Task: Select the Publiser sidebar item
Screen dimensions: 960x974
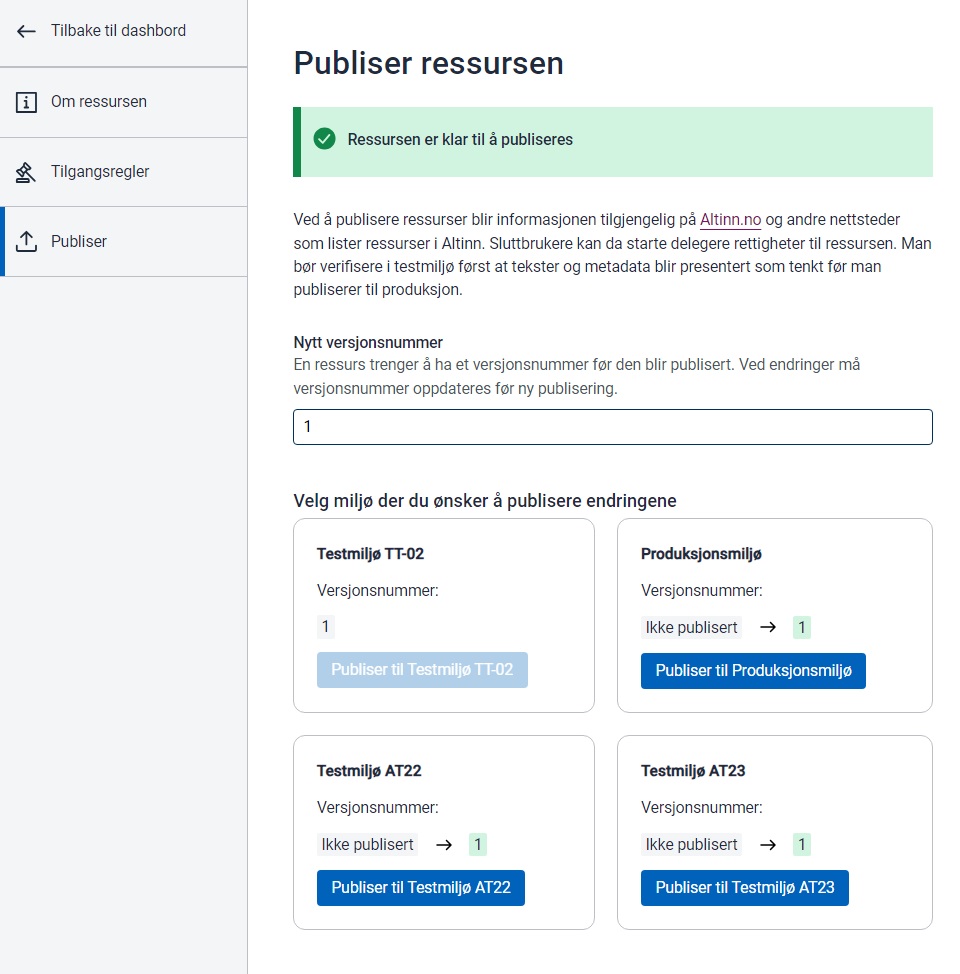Action: (x=79, y=242)
